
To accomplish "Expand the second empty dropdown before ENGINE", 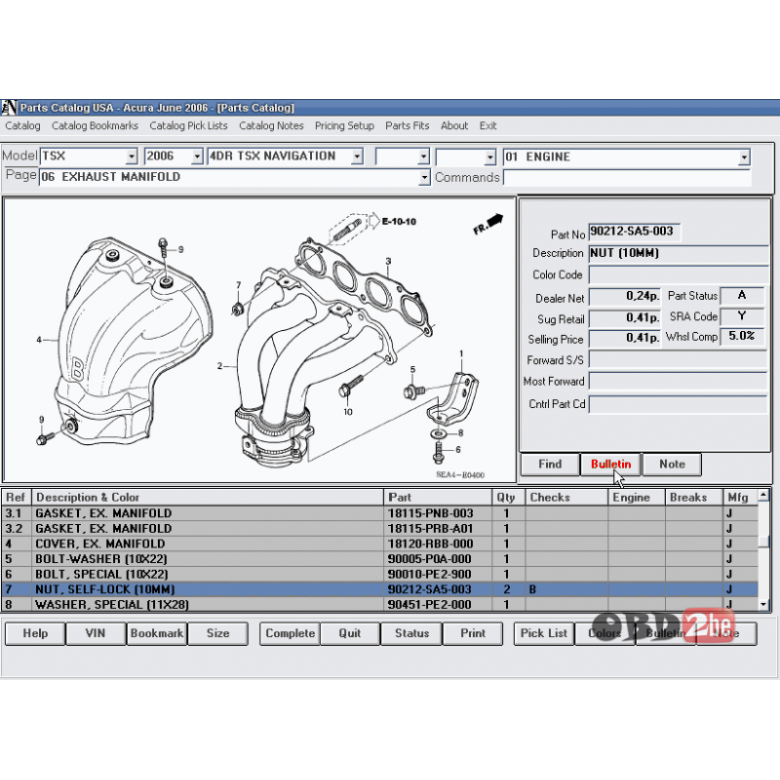I will (x=490, y=158).
